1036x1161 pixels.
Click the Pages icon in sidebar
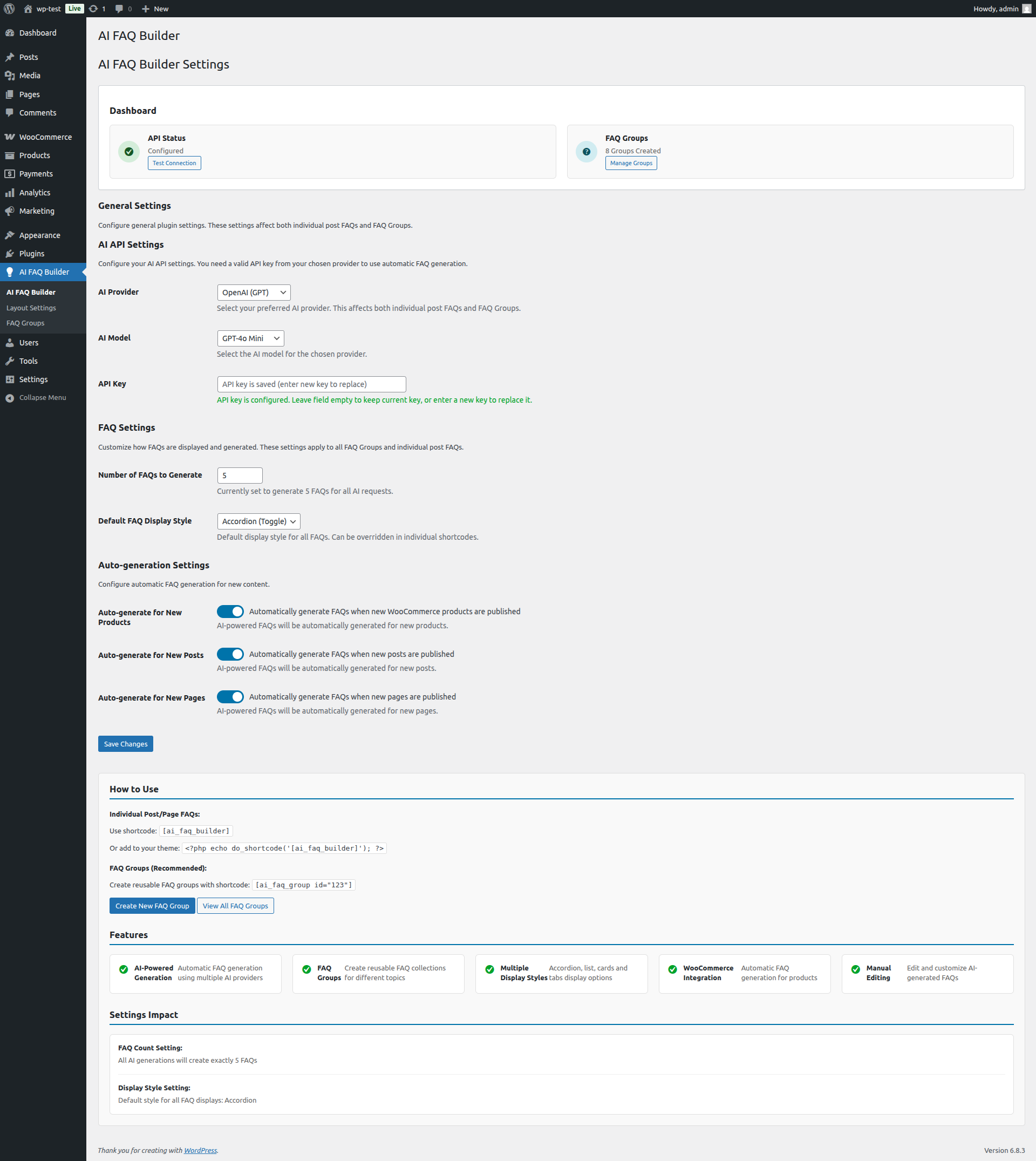(x=10, y=94)
